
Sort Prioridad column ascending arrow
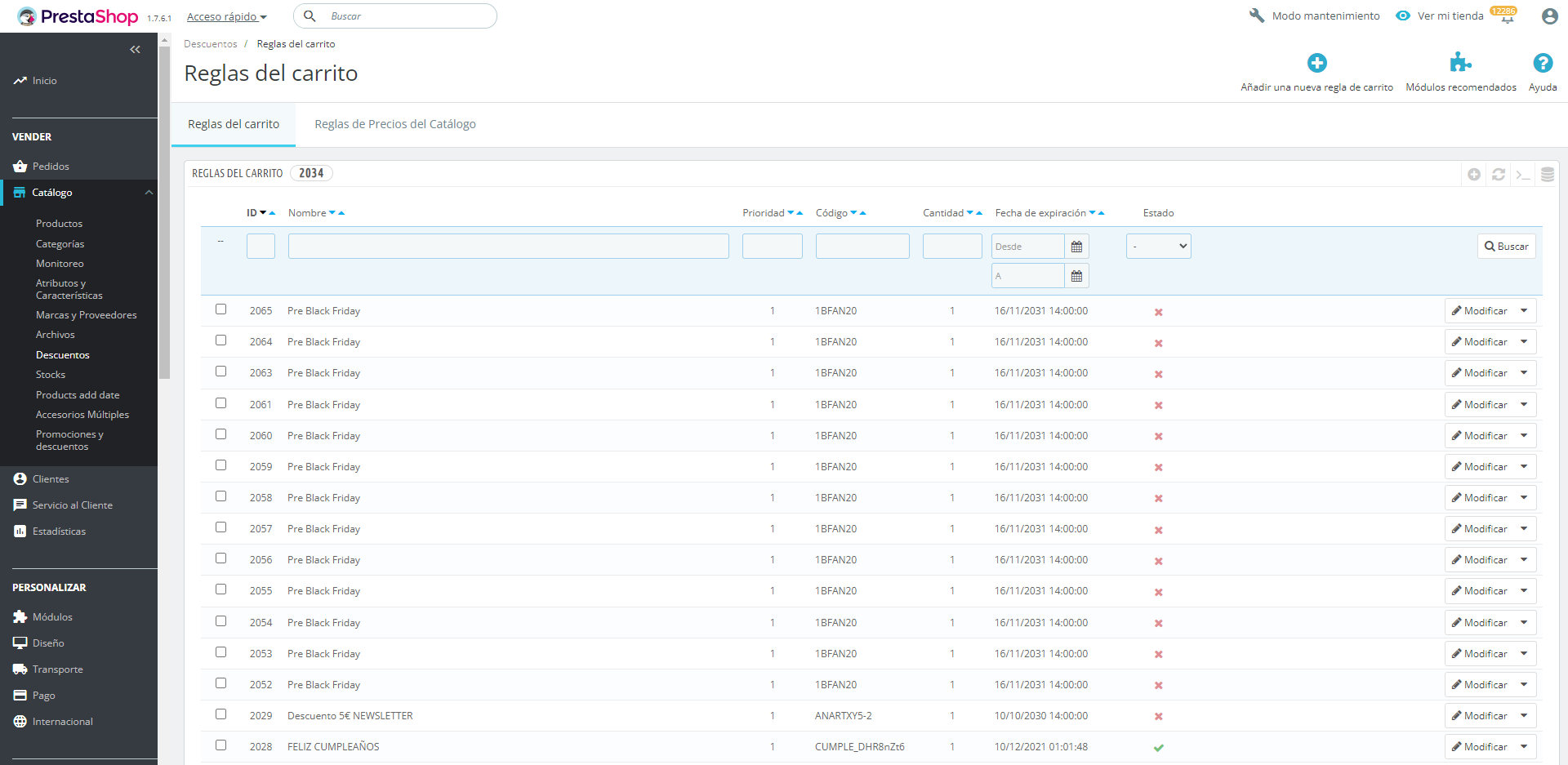click(x=800, y=213)
